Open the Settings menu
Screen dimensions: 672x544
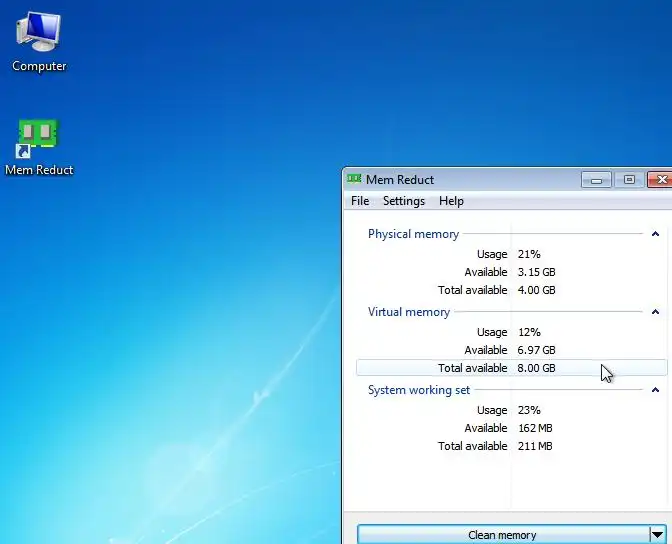point(404,201)
